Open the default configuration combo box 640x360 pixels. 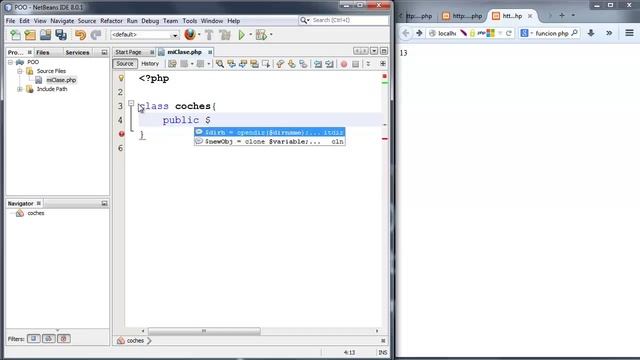coord(145,35)
